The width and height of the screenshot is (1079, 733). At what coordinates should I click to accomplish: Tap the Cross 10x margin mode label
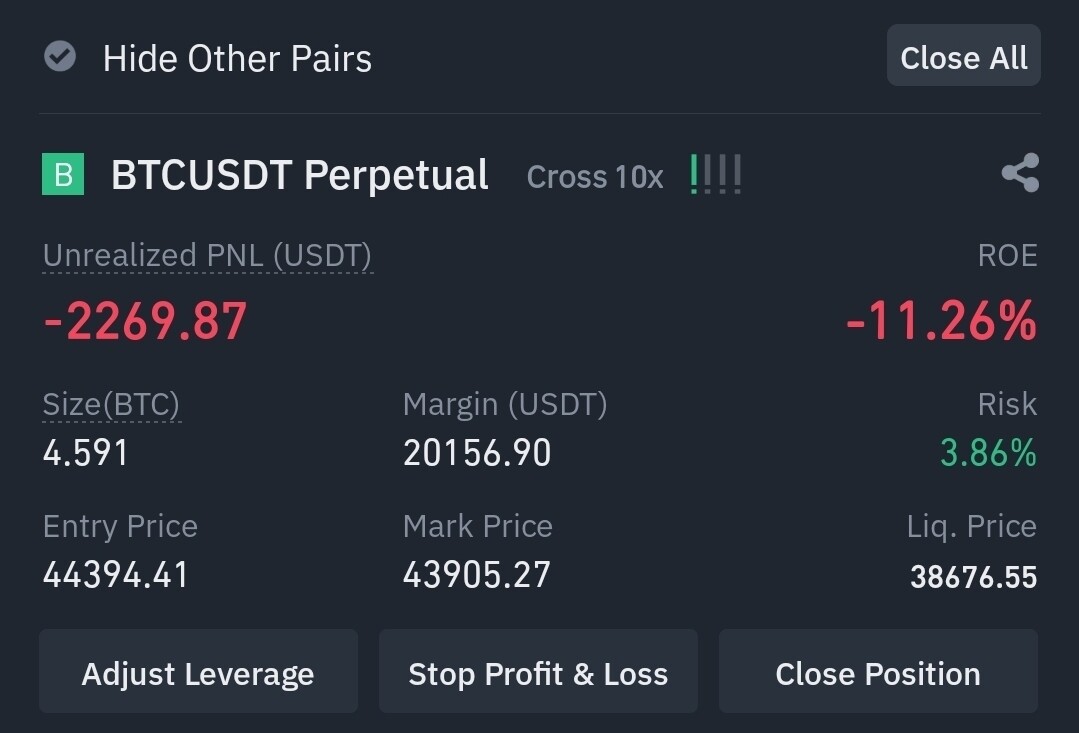pos(595,177)
